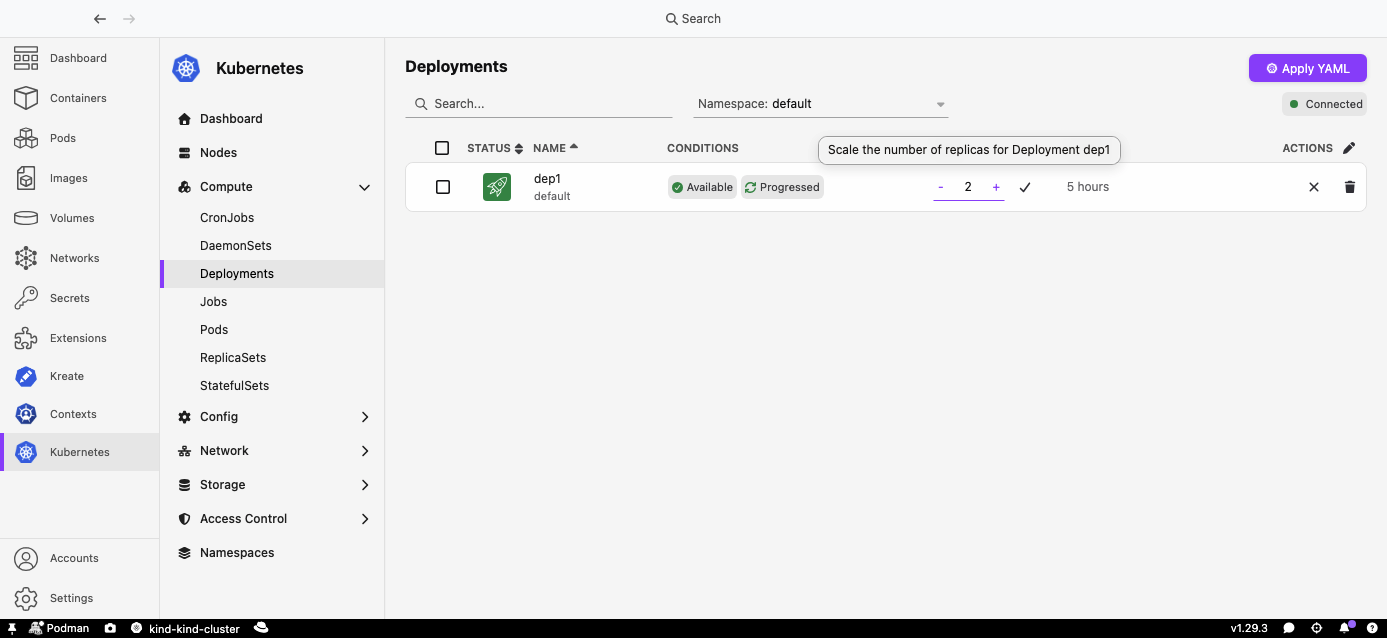Click camera icon in status bar
The image size is (1387, 638).
(110, 628)
